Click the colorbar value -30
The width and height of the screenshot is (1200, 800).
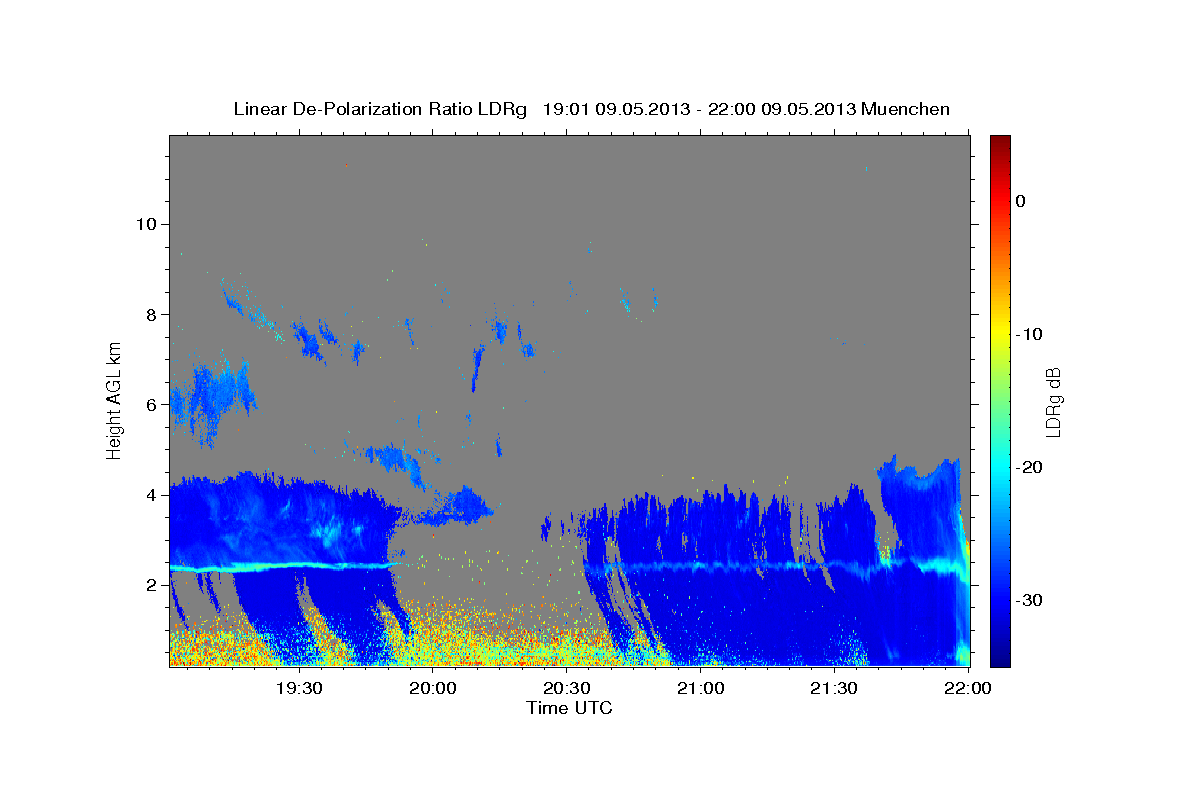[x=1029, y=600]
